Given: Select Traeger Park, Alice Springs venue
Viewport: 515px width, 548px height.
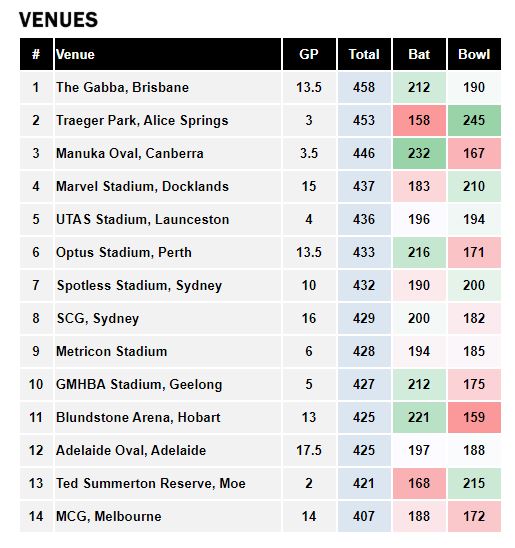Looking at the screenshot, I should 142,121.
